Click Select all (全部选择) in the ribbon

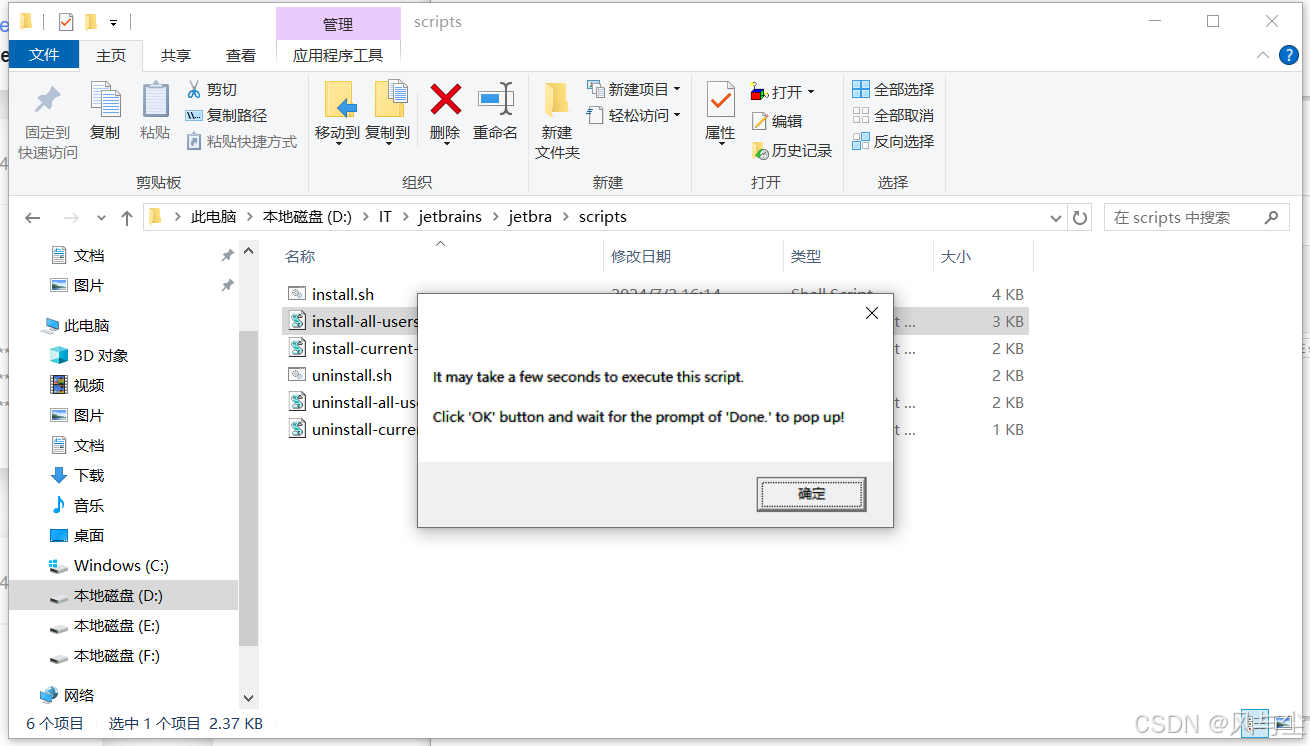[893, 89]
